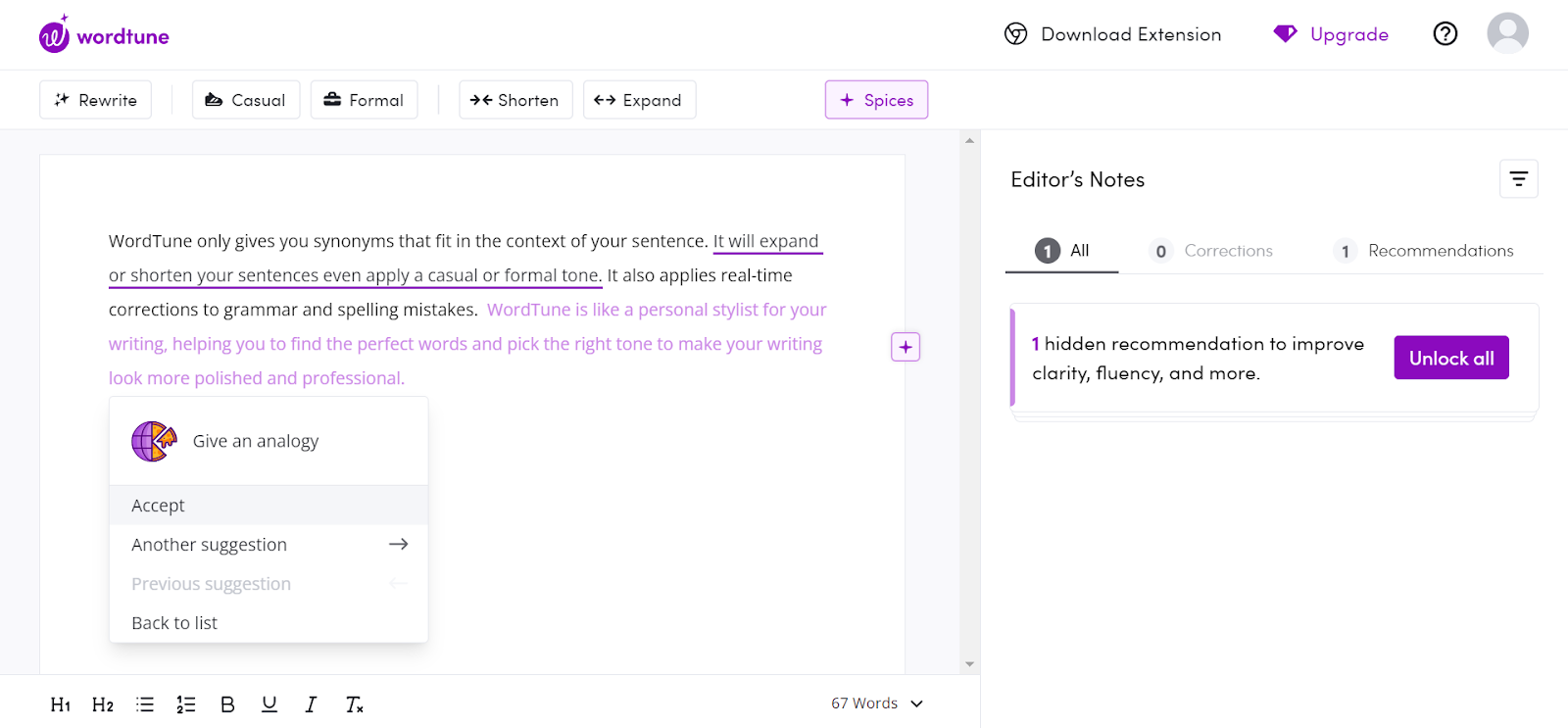Switch to the Recommendations tab

[x=1423, y=251]
